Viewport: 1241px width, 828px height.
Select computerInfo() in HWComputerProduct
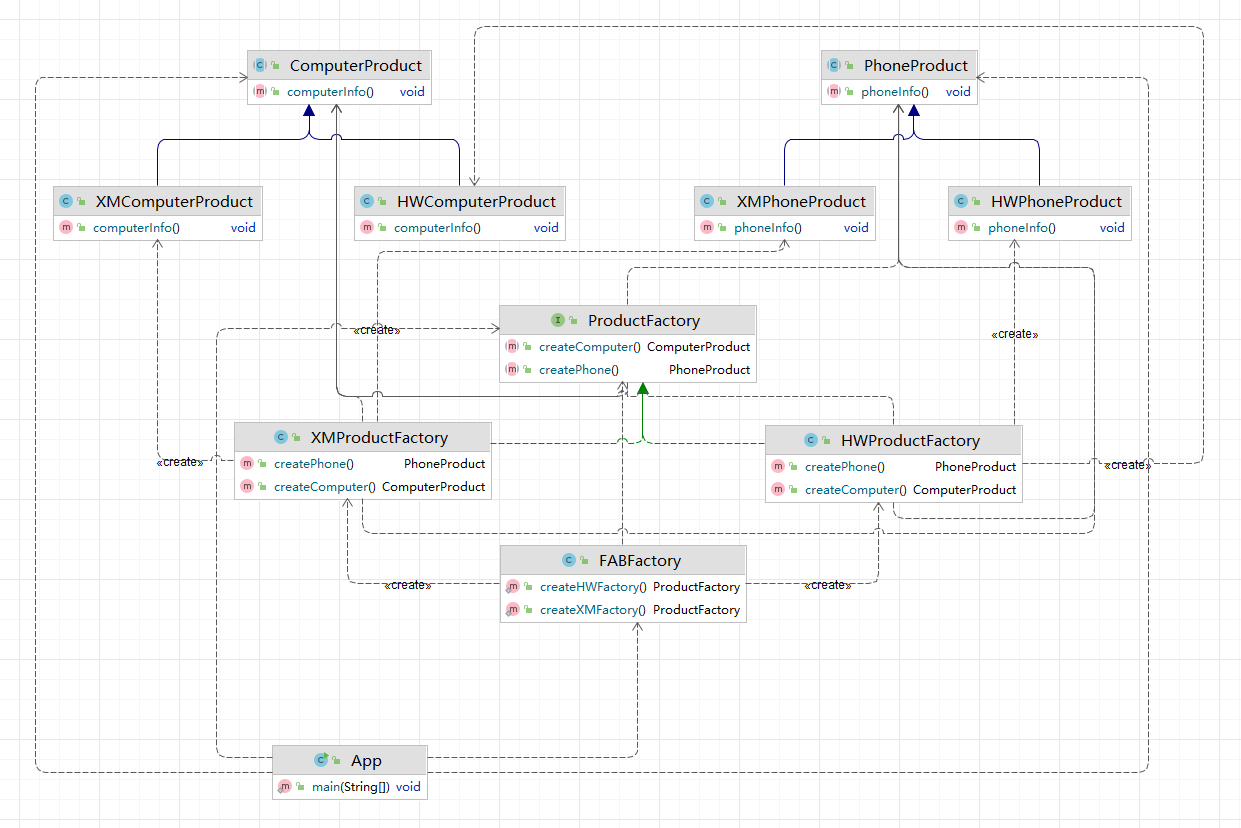click(x=437, y=227)
